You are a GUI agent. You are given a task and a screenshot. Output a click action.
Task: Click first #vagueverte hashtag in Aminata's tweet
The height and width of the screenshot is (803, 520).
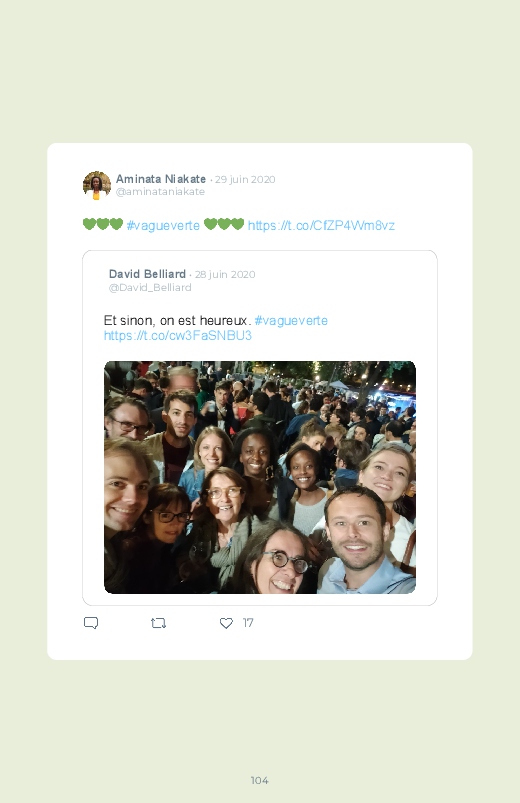point(163,225)
